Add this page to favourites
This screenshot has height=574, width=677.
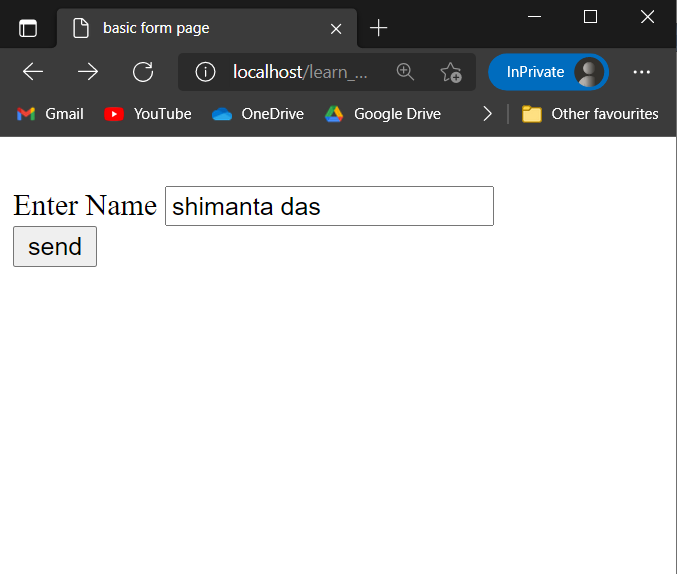pyautogui.click(x=451, y=72)
